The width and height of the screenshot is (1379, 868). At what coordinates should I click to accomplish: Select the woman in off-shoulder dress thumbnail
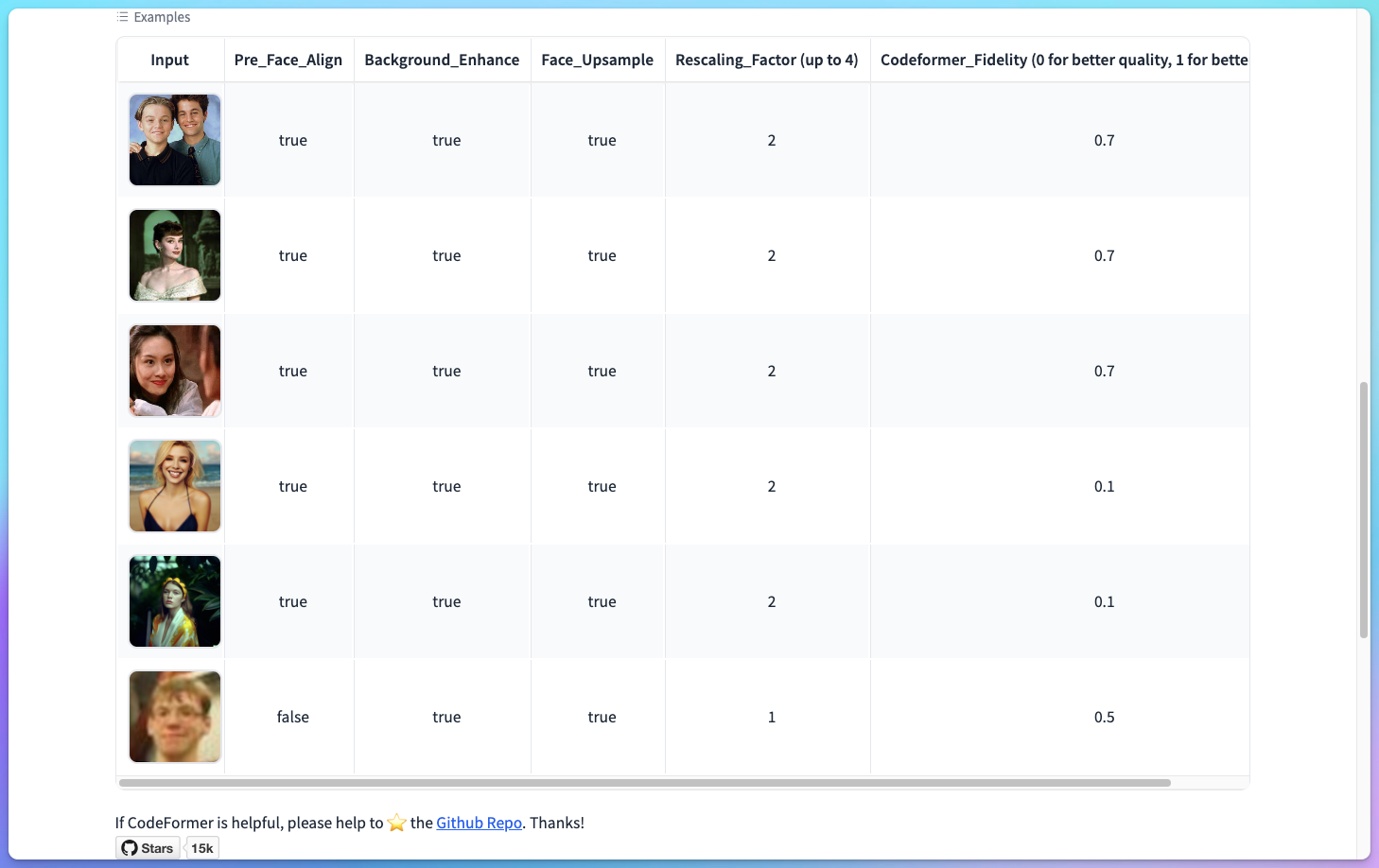coord(175,255)
